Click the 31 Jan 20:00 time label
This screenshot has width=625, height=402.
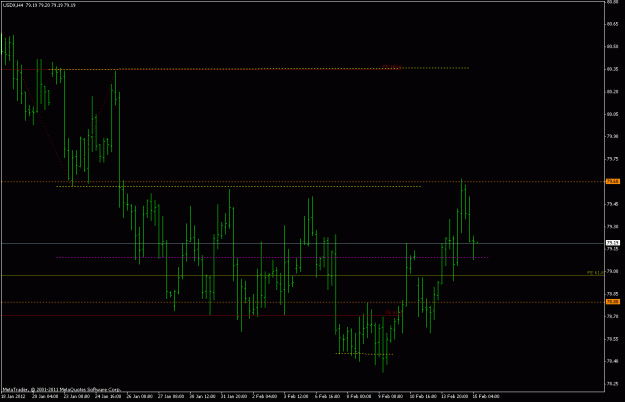click(234, 396)
